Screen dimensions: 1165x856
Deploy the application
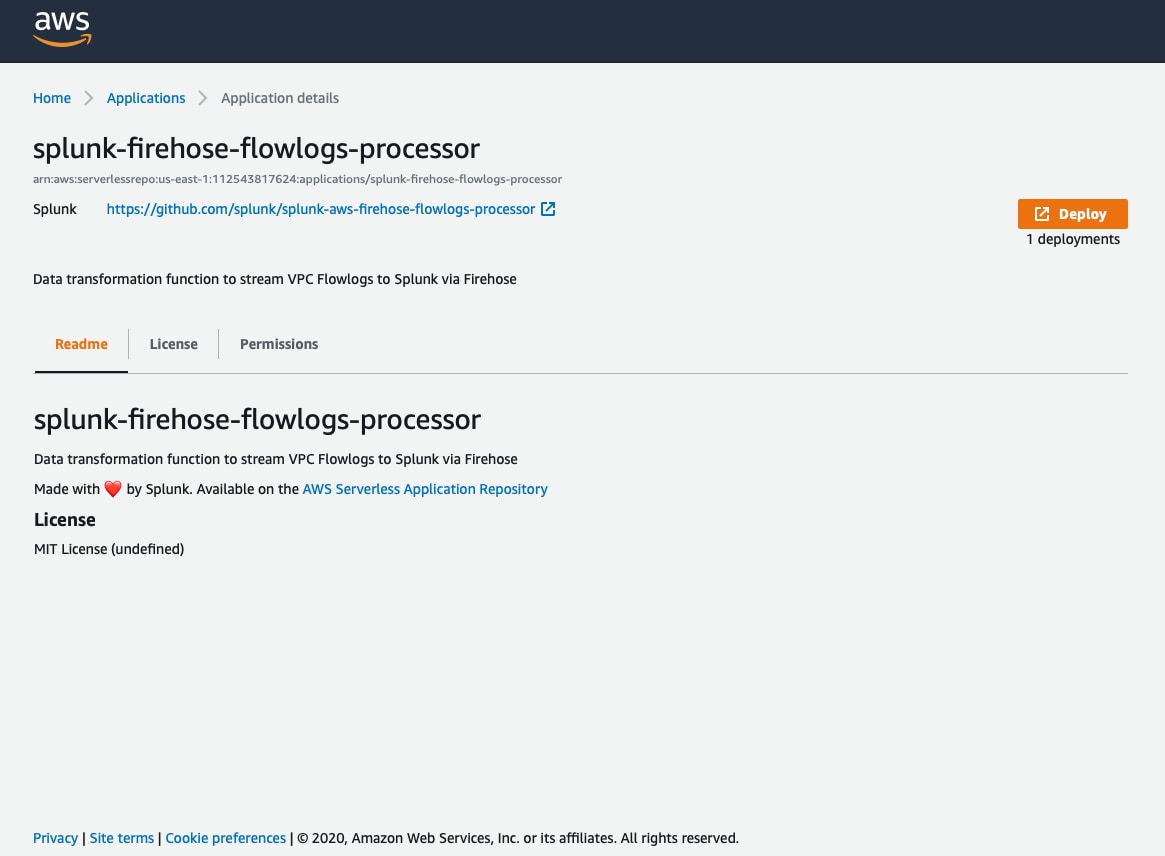coord(1072,214)
